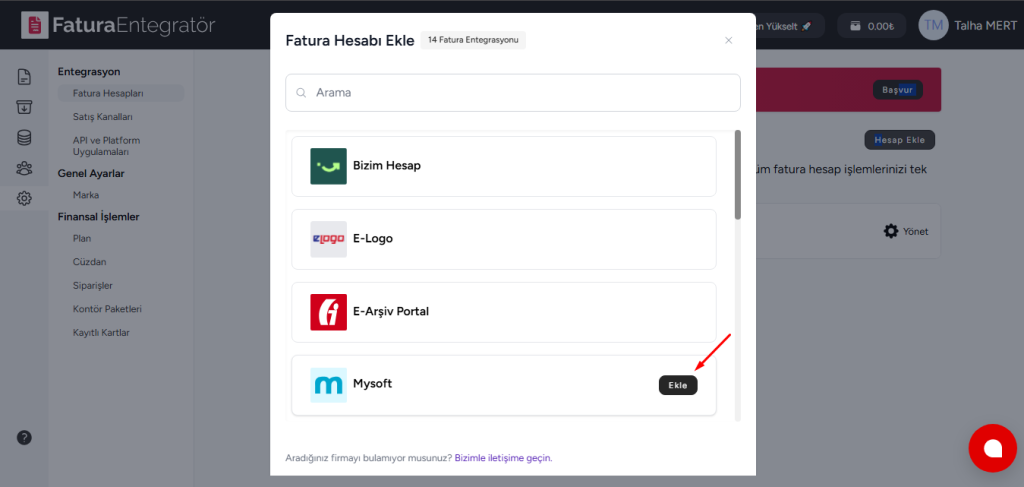Open the archive download sidebar icon
The image size is (1024, 487).
[x=24, y=107]
